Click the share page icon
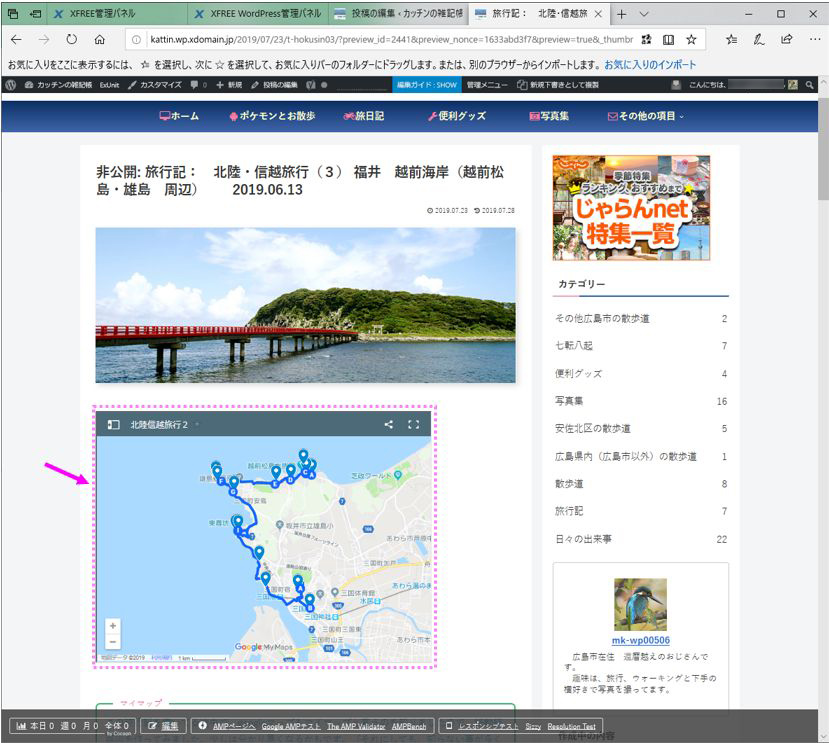Screen dimensions: 829x743 (x=786, y=39)
